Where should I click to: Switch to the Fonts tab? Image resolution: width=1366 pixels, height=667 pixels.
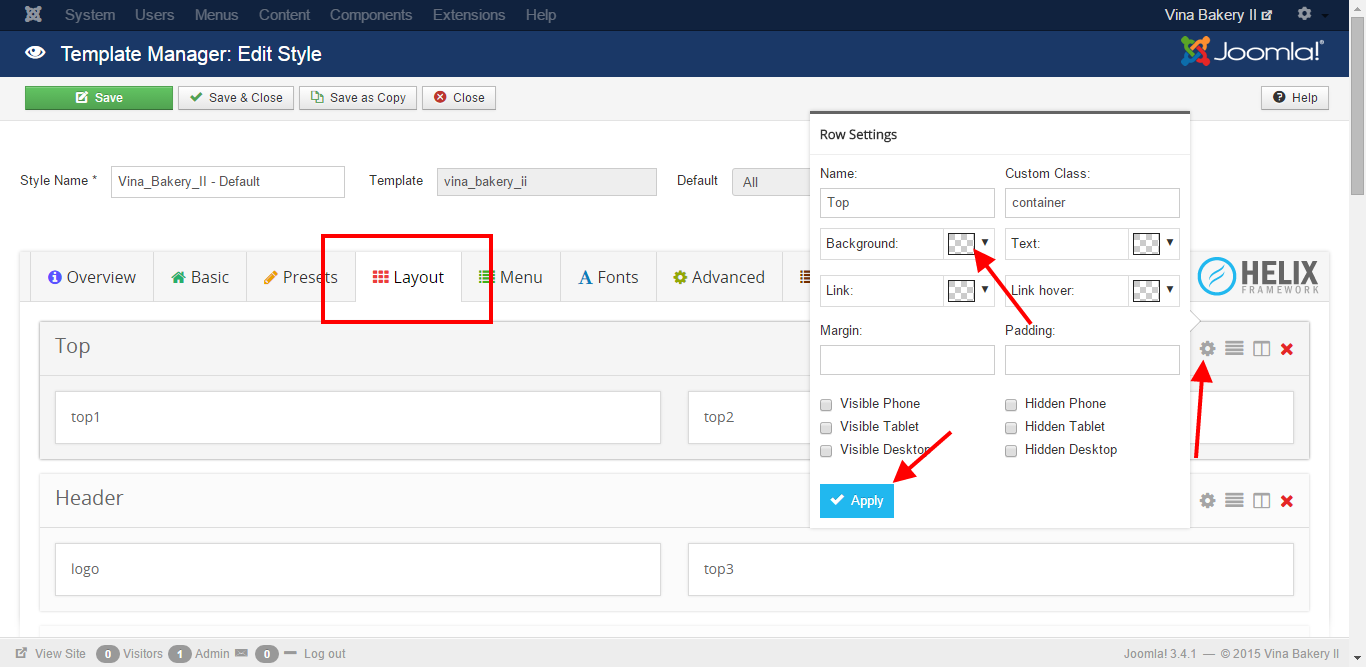[x=608, y=276]
